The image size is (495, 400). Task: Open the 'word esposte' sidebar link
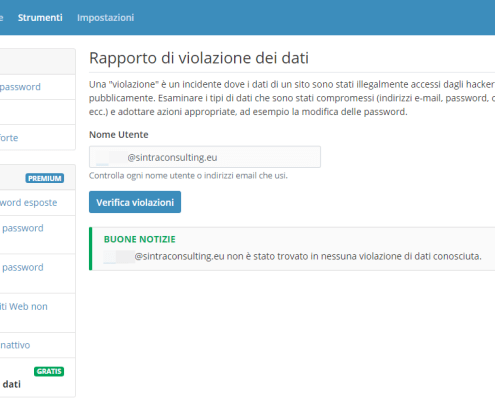[x=28, y=203]
